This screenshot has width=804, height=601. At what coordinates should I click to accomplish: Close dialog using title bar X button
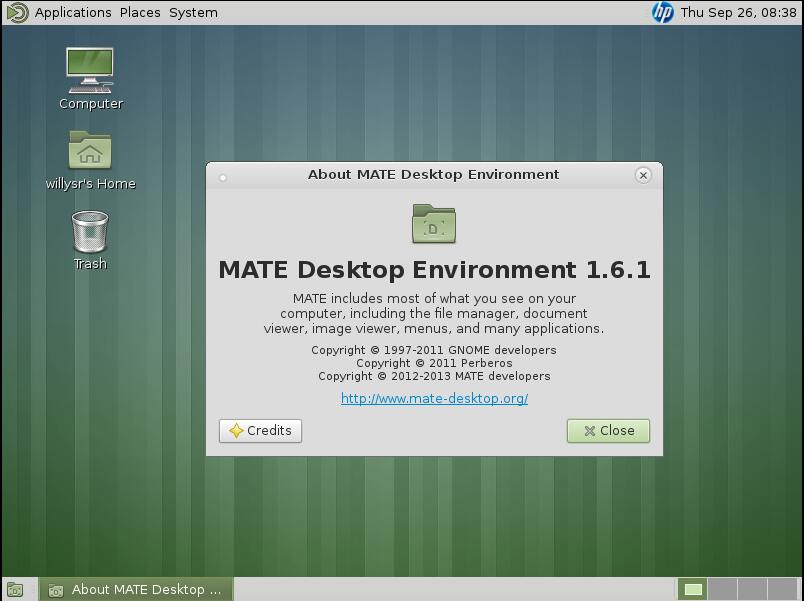click(x=643, y=175)
